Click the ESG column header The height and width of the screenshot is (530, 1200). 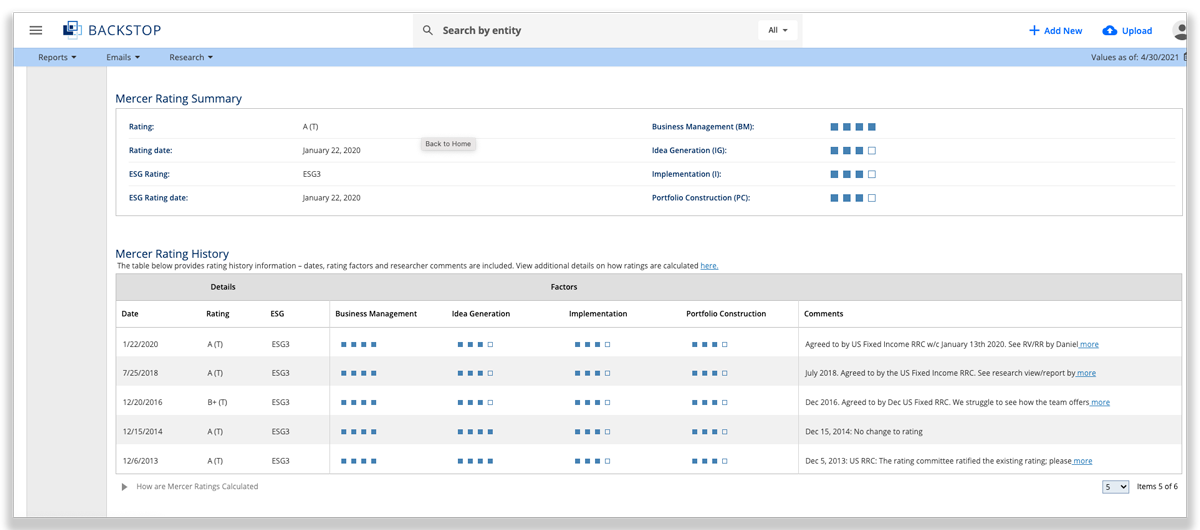click(x=277, y=314)
